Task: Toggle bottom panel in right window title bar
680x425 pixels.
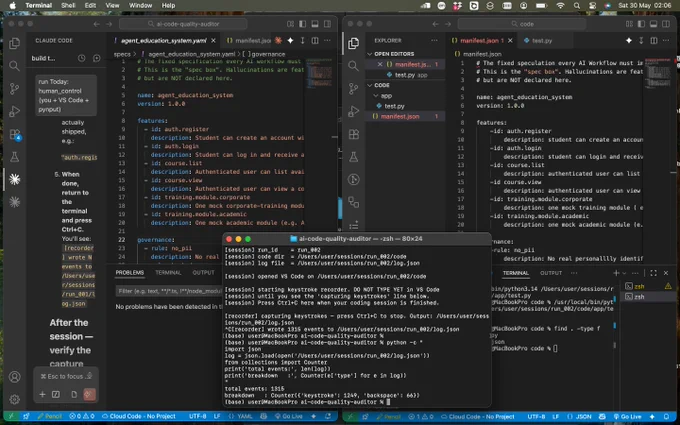Action: click(654, 24)
